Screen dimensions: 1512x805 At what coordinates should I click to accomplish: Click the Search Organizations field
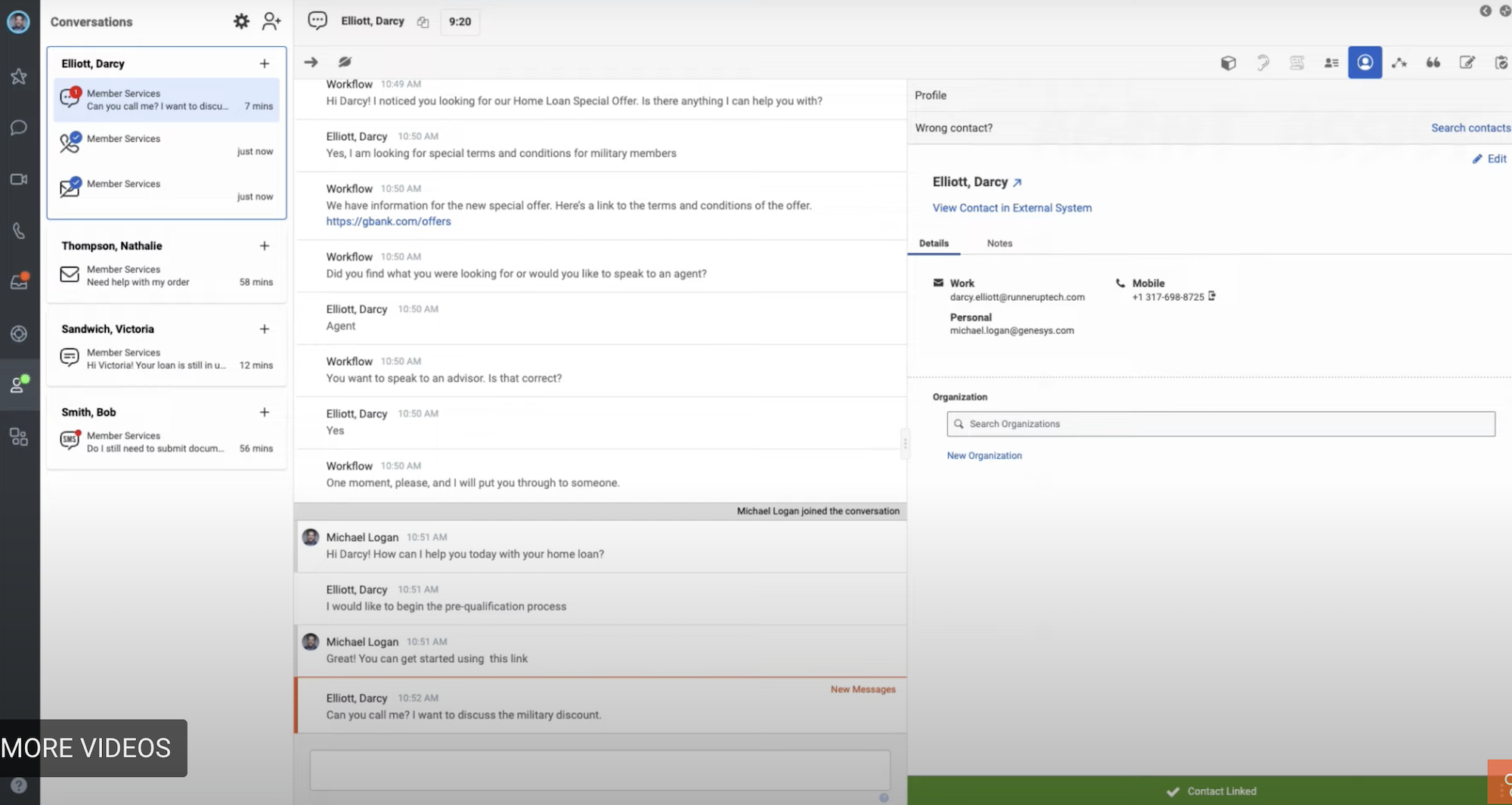1221,424
